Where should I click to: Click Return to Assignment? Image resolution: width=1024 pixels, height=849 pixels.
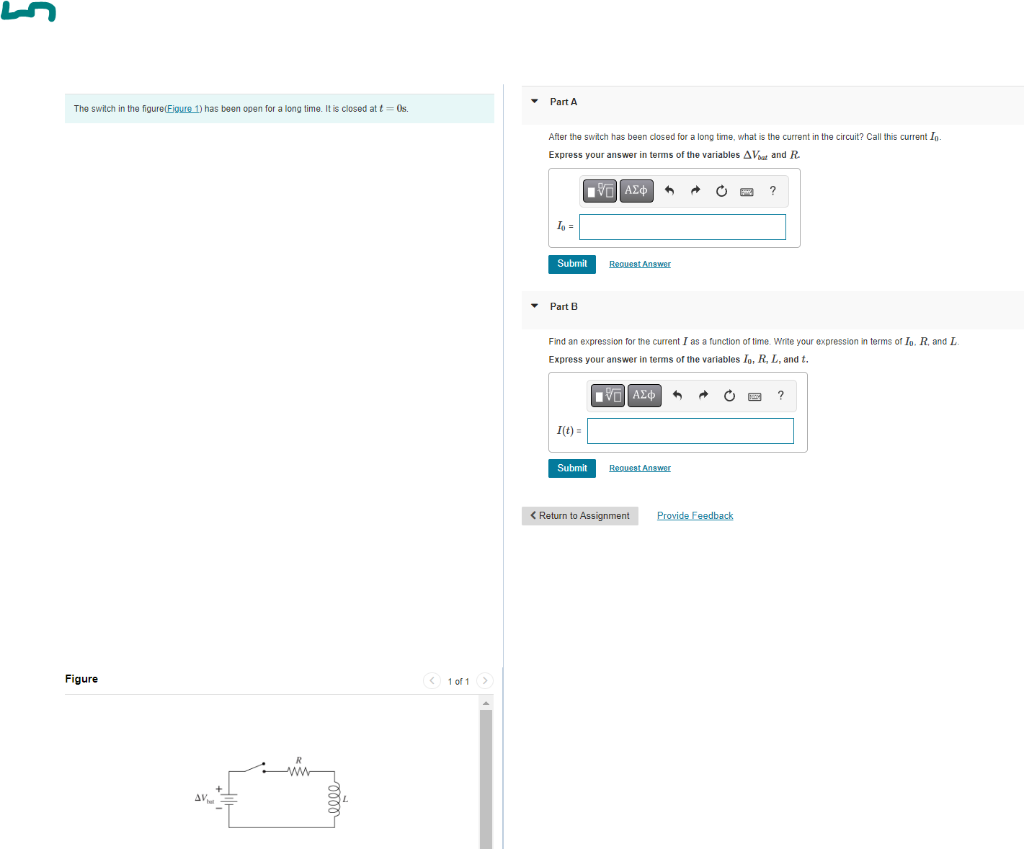580,515
